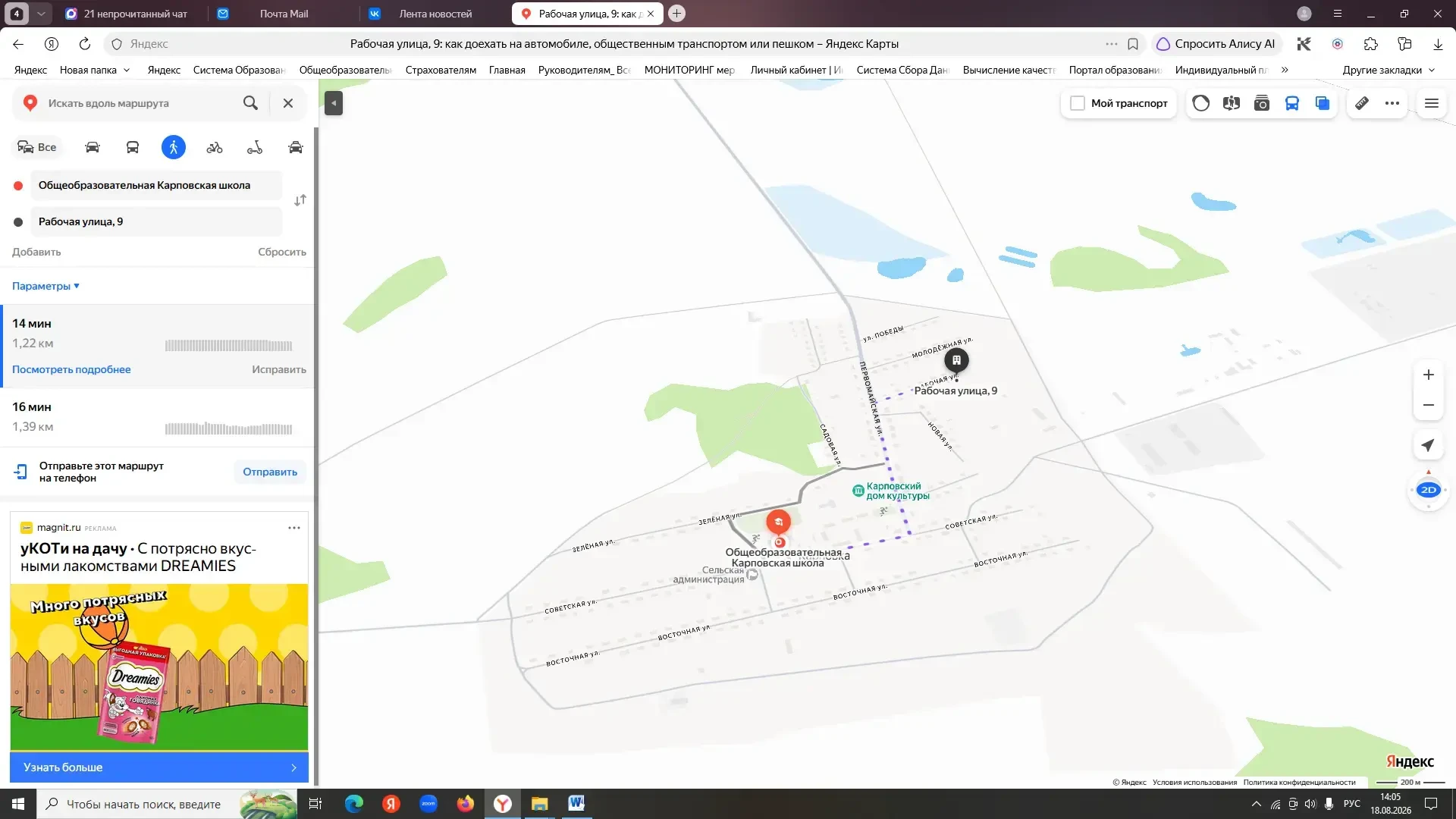Click Добавить to add a waypoint
The height and width of the screenshot is (819, 1456).
(36, 252)
